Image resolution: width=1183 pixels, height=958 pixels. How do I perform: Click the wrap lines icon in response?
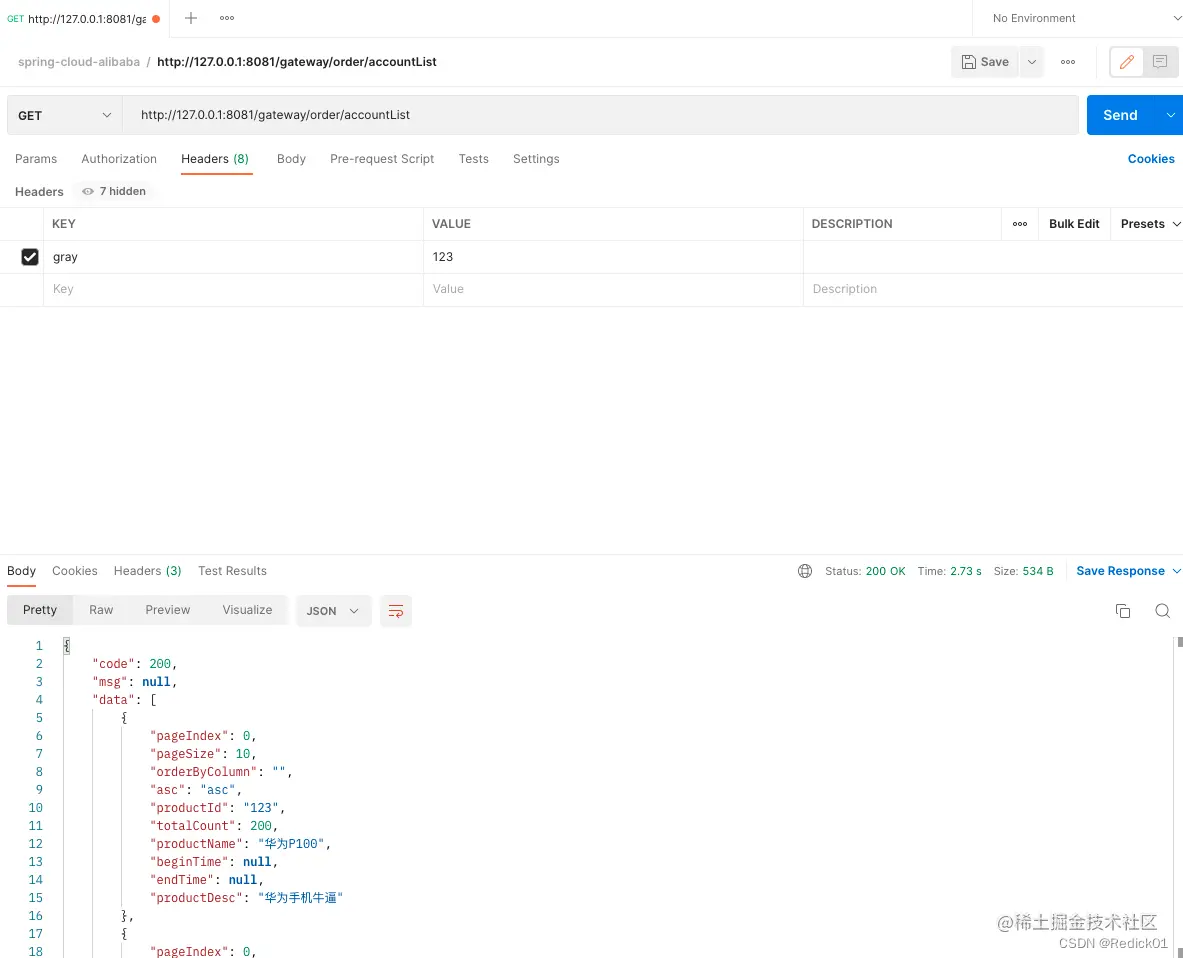point(395,611)
